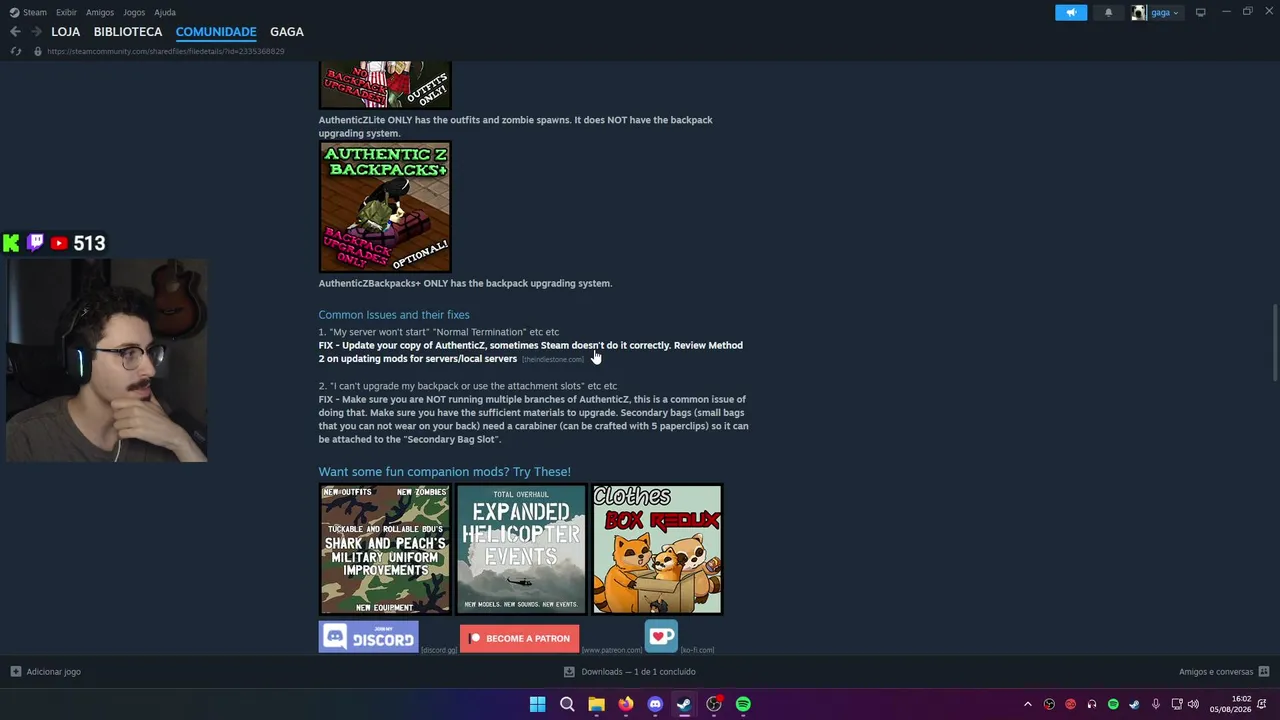
Task: Go to the BIBLIOTECA tab
Action: (128, 32)
